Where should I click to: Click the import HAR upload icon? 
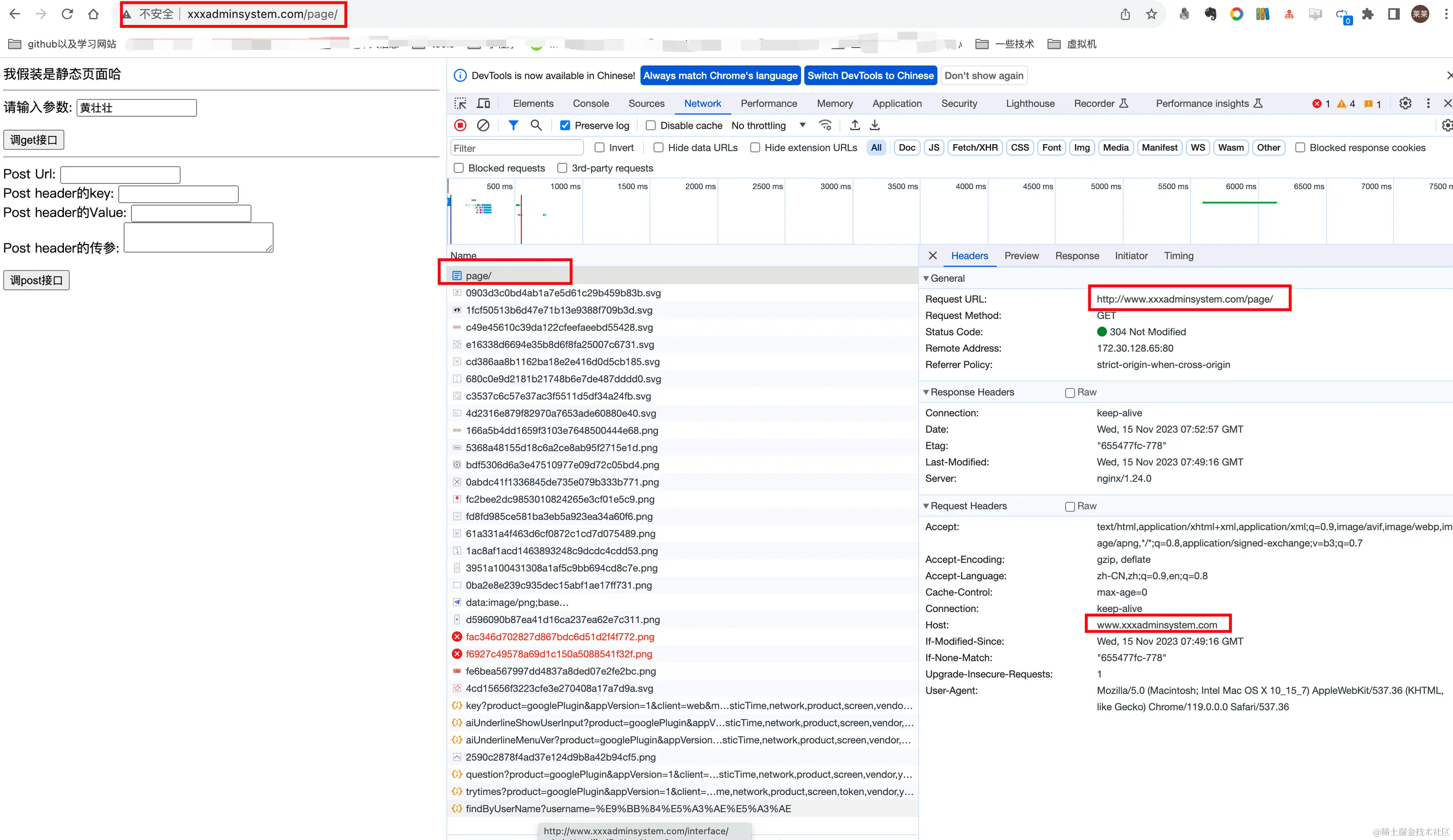tap(855, 125)
